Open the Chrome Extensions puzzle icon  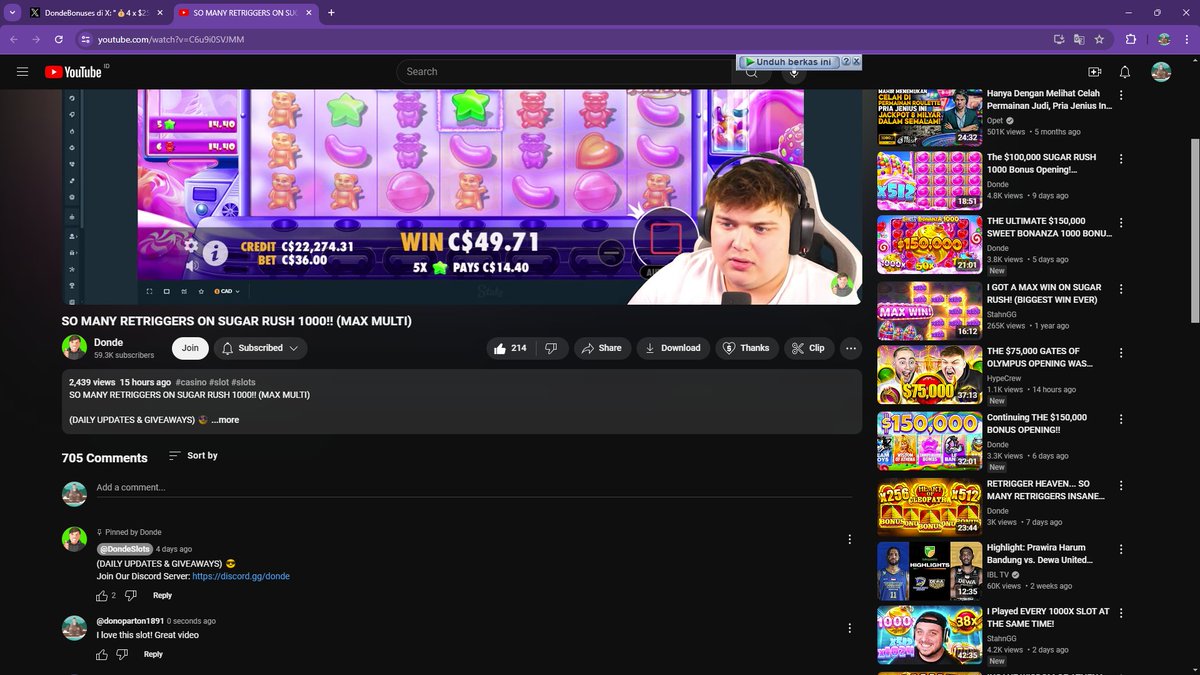[1131, 39]
